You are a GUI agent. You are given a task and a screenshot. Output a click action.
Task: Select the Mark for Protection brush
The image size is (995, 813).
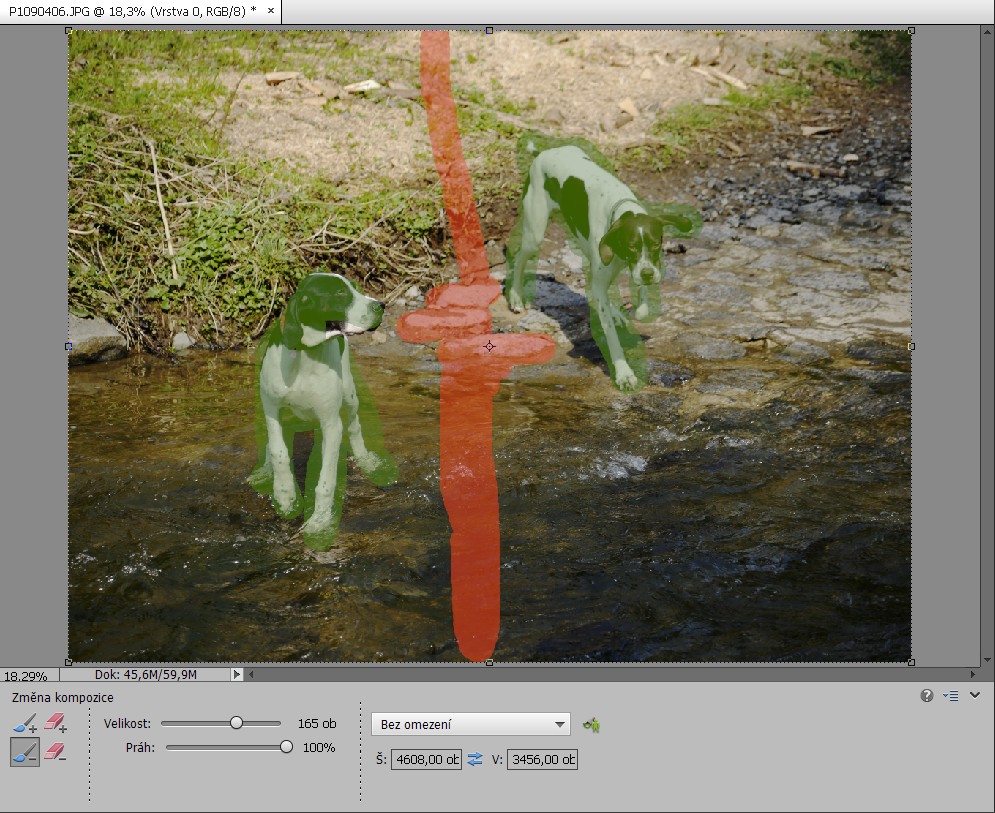click(x=25, y=723)
